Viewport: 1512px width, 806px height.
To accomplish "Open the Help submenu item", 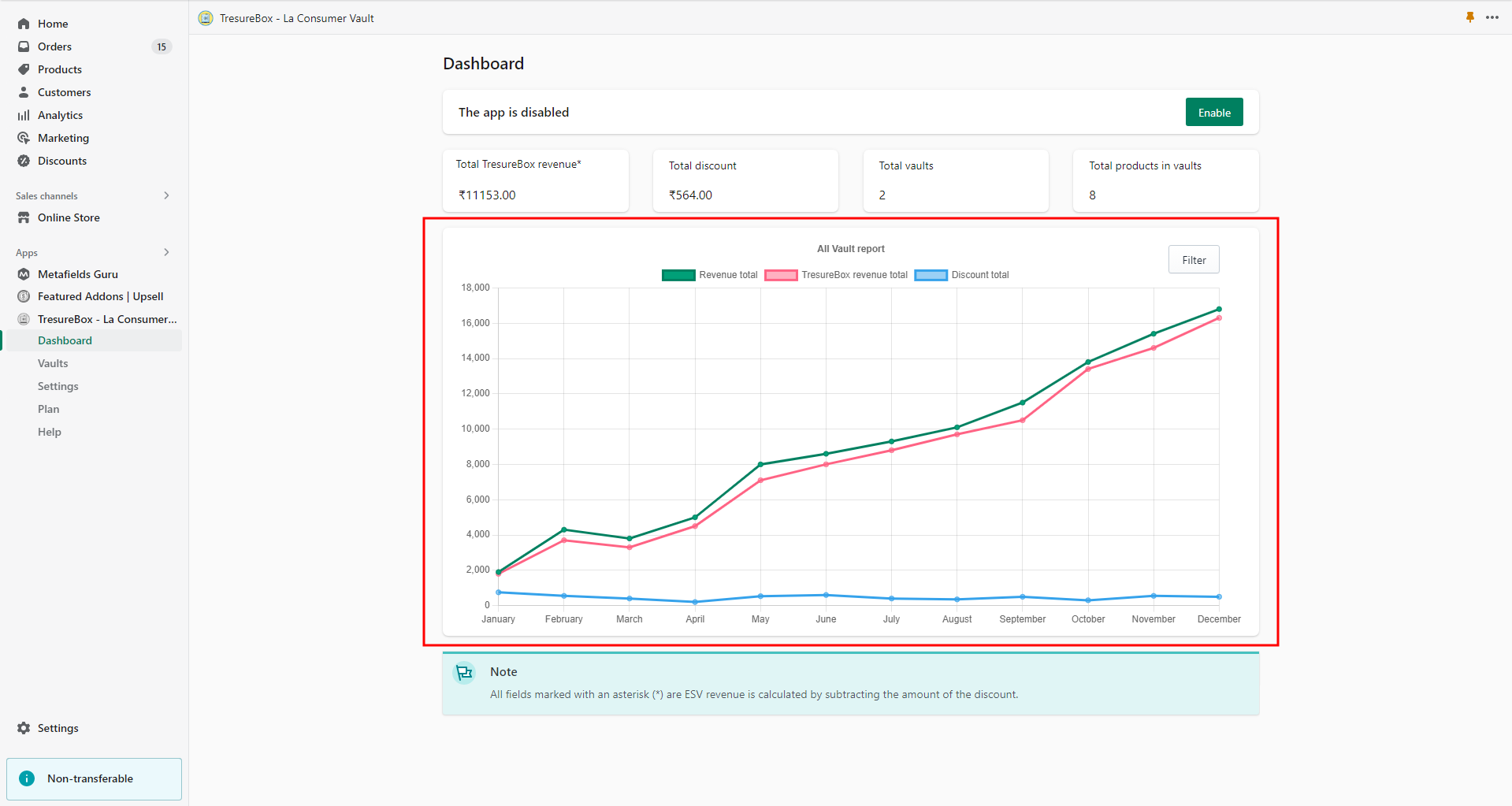I will click(x=50, y=432).
